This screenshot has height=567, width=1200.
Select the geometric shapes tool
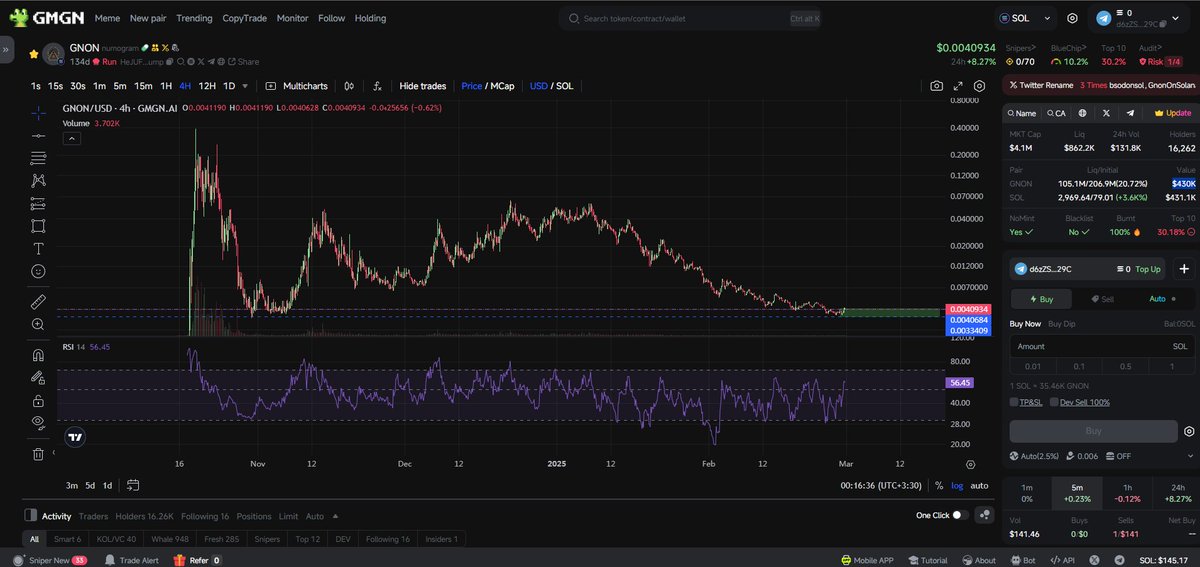click(38, 226)
